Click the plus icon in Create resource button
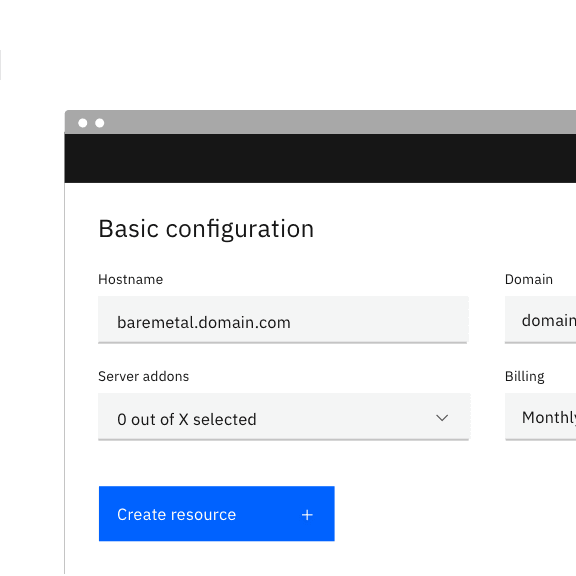The width and height of the screenshot is (576, 576). (x=307, y=515)
